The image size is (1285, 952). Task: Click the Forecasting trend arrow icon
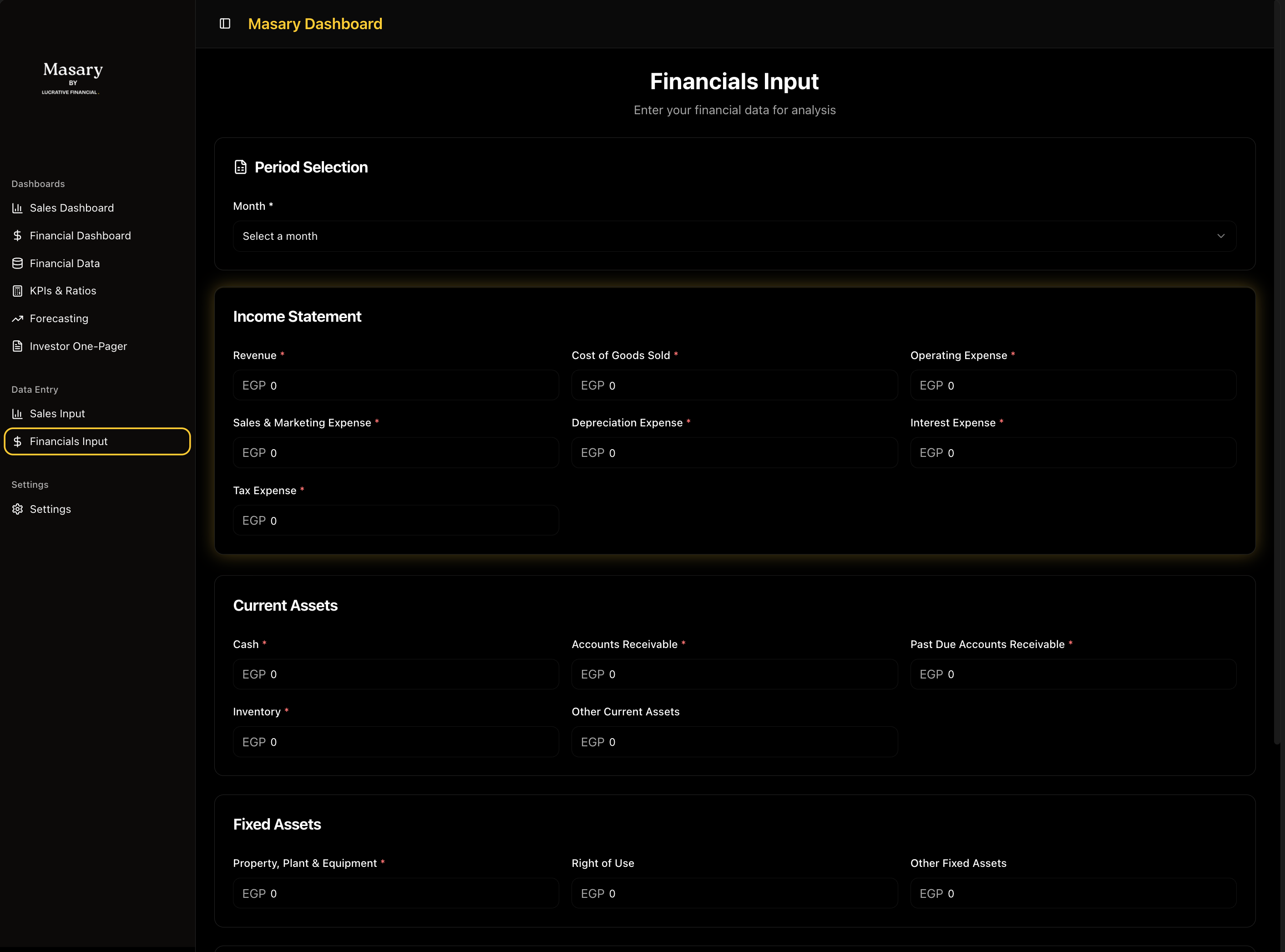(17, 319)
